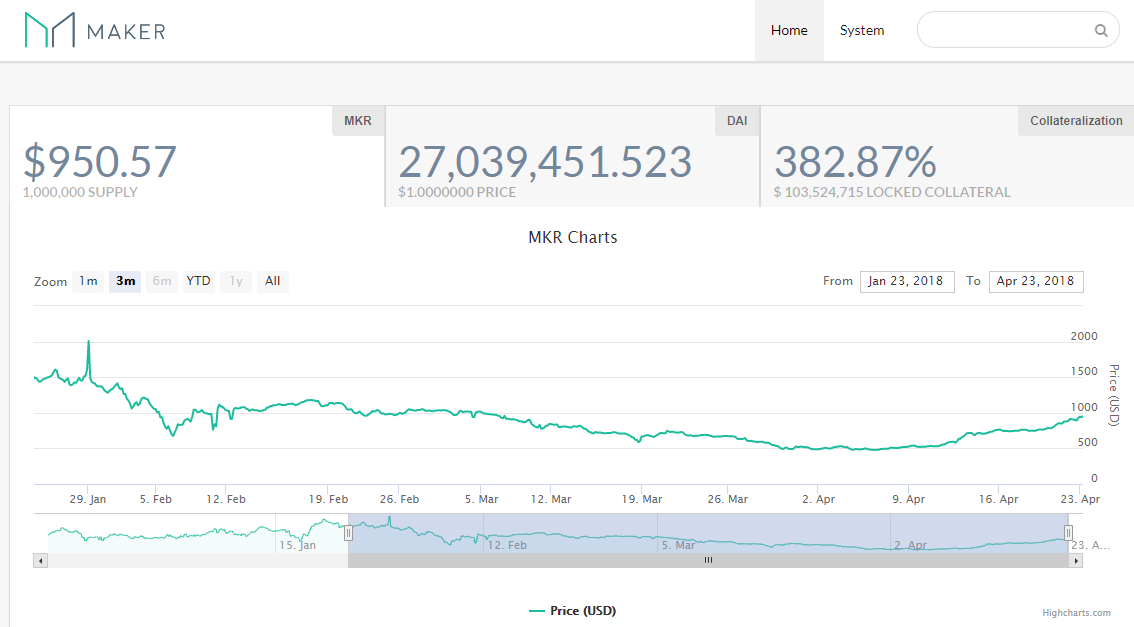
Task: Click the 1y zoom selector
Action: click(235, 281)
